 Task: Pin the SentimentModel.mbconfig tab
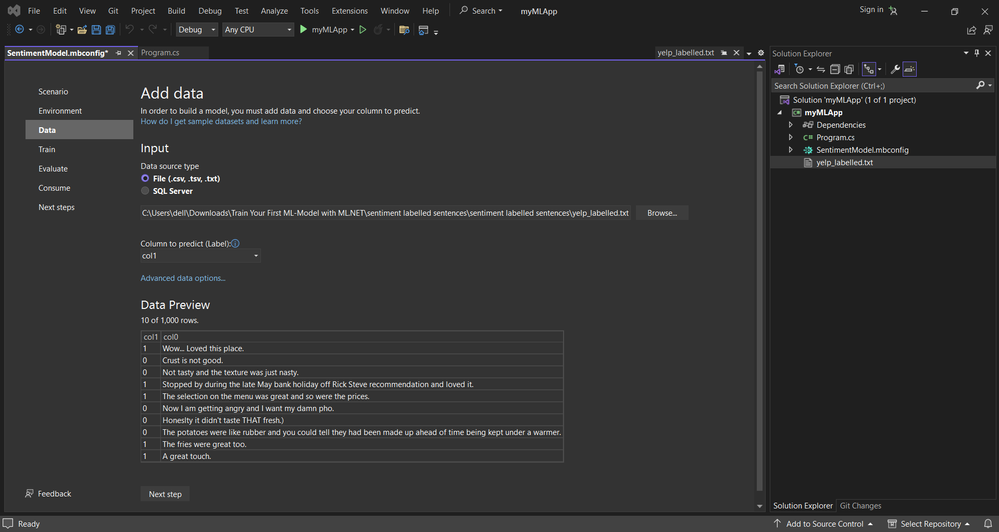click(x=119, y=53)
